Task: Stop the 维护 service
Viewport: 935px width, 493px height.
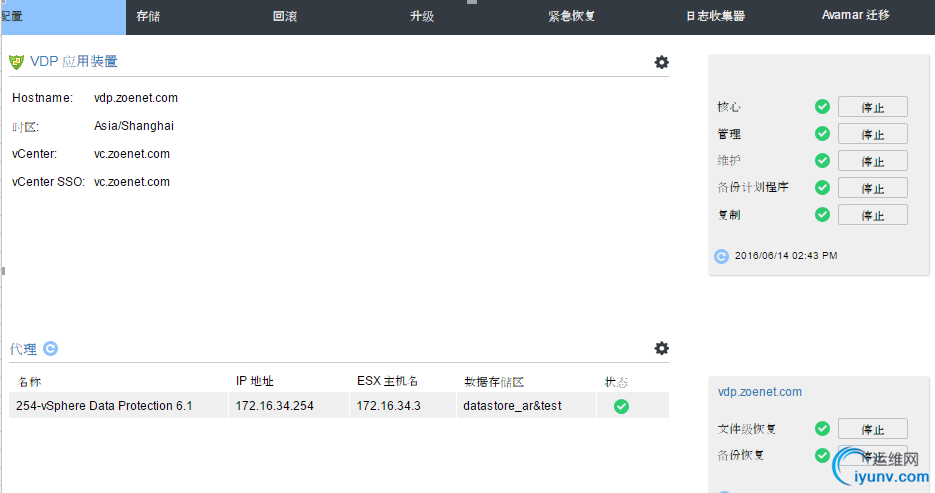Action: point(872,160)
